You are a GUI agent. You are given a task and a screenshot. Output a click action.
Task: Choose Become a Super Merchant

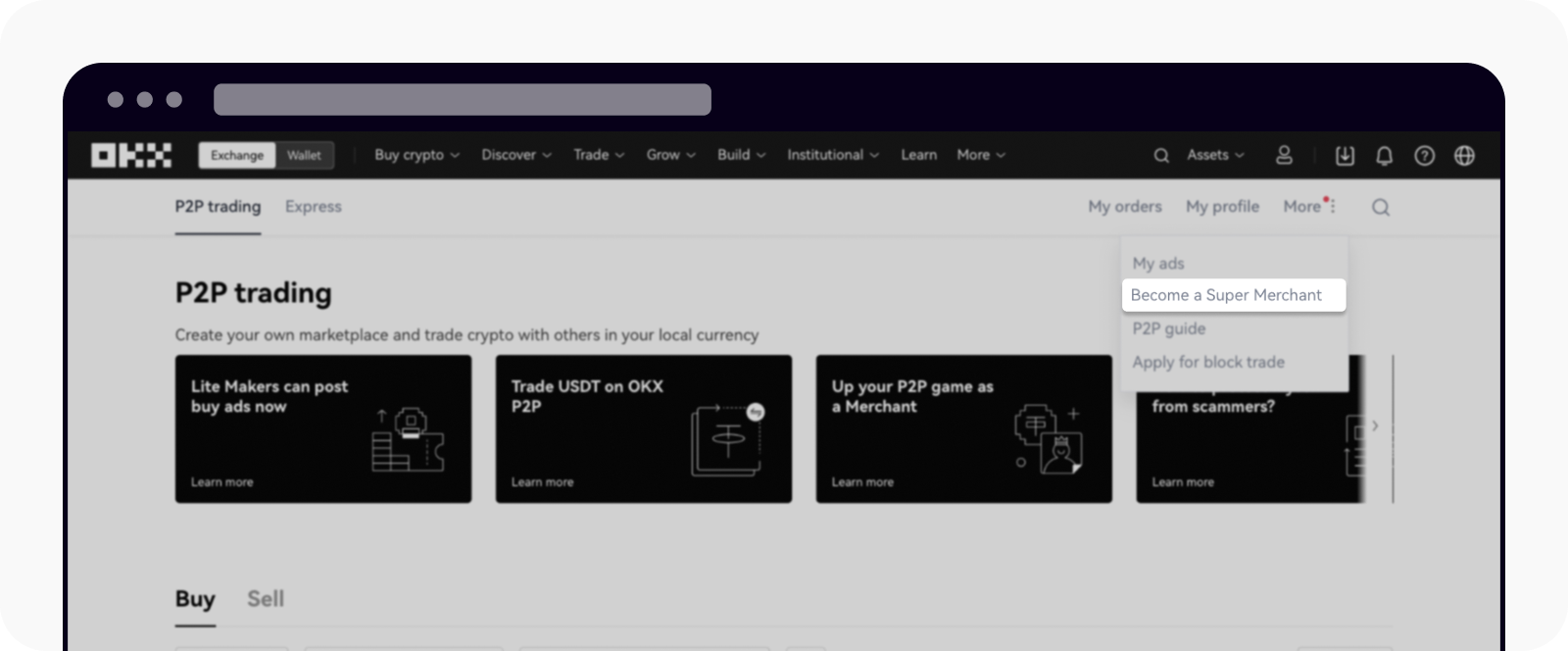(x=1234, y=295)
